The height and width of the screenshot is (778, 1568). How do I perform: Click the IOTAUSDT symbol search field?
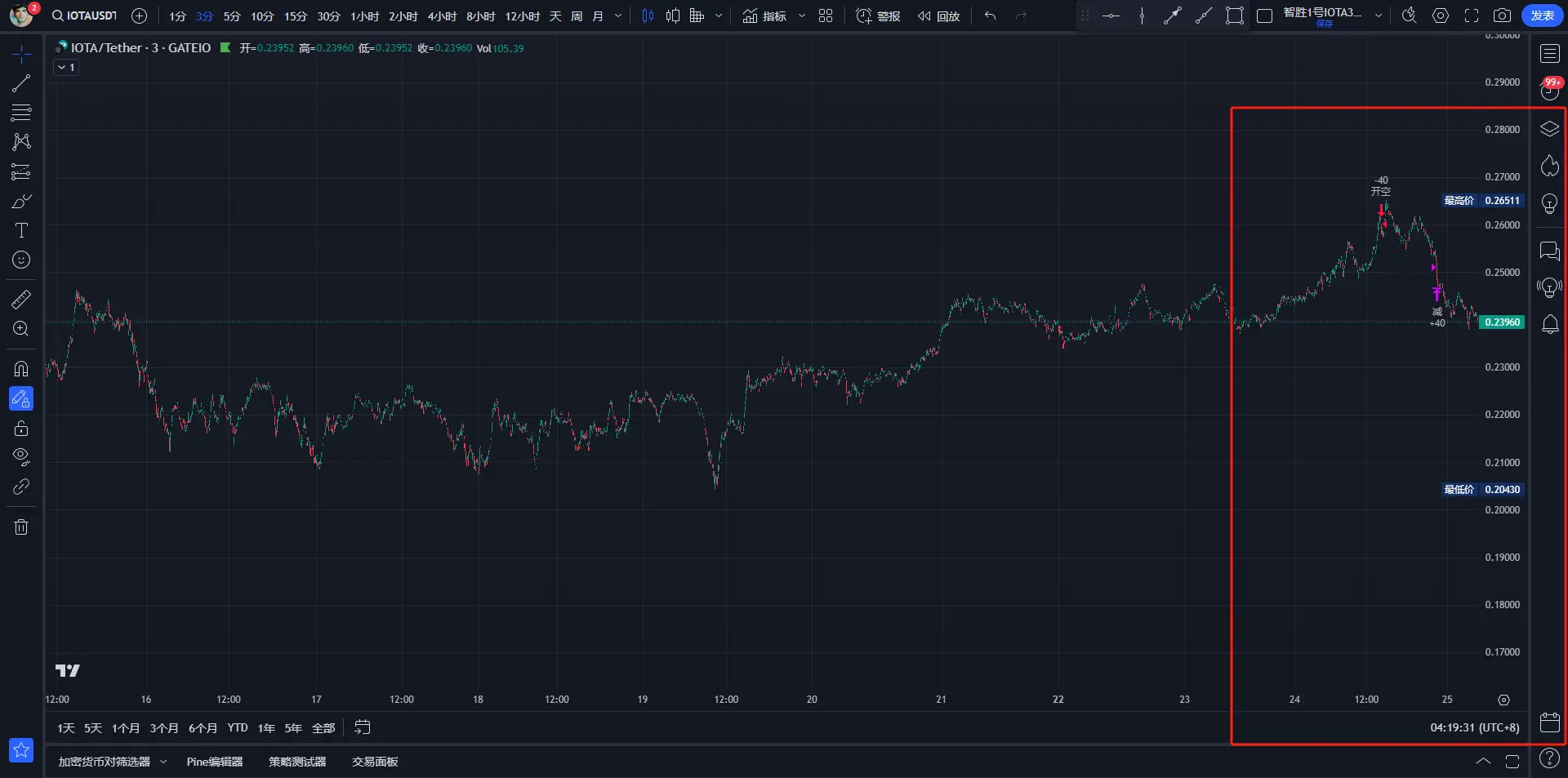click(85, 16)
